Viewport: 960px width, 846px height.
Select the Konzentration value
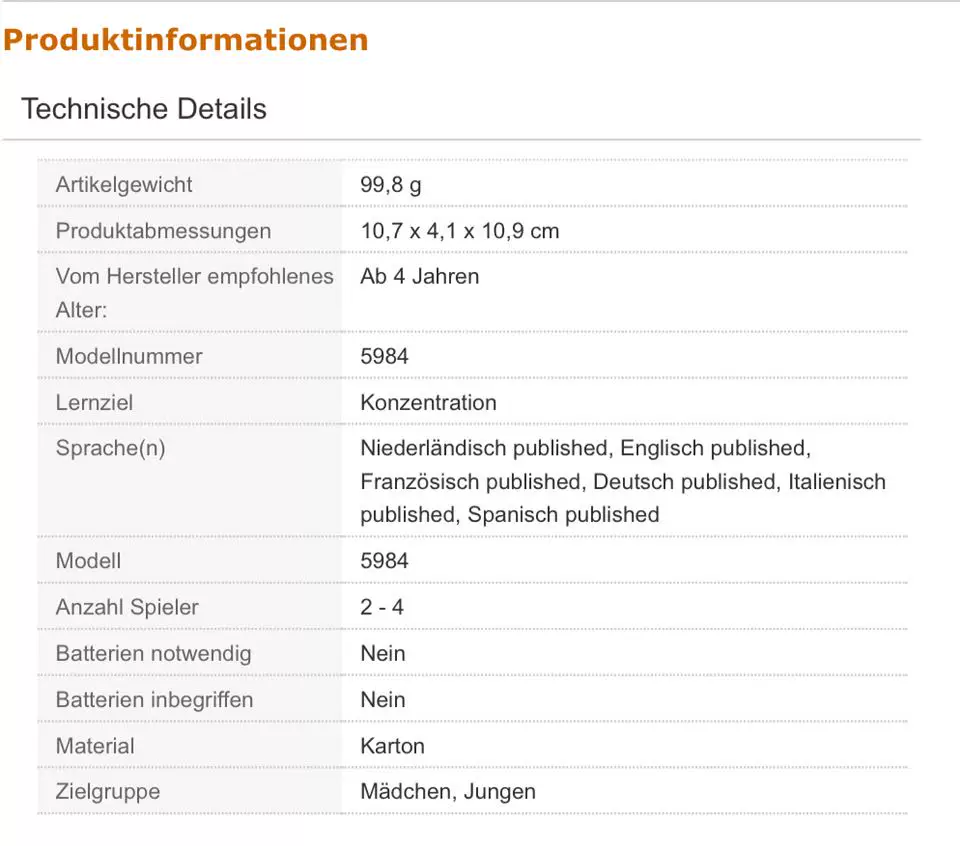coord(429,402)
